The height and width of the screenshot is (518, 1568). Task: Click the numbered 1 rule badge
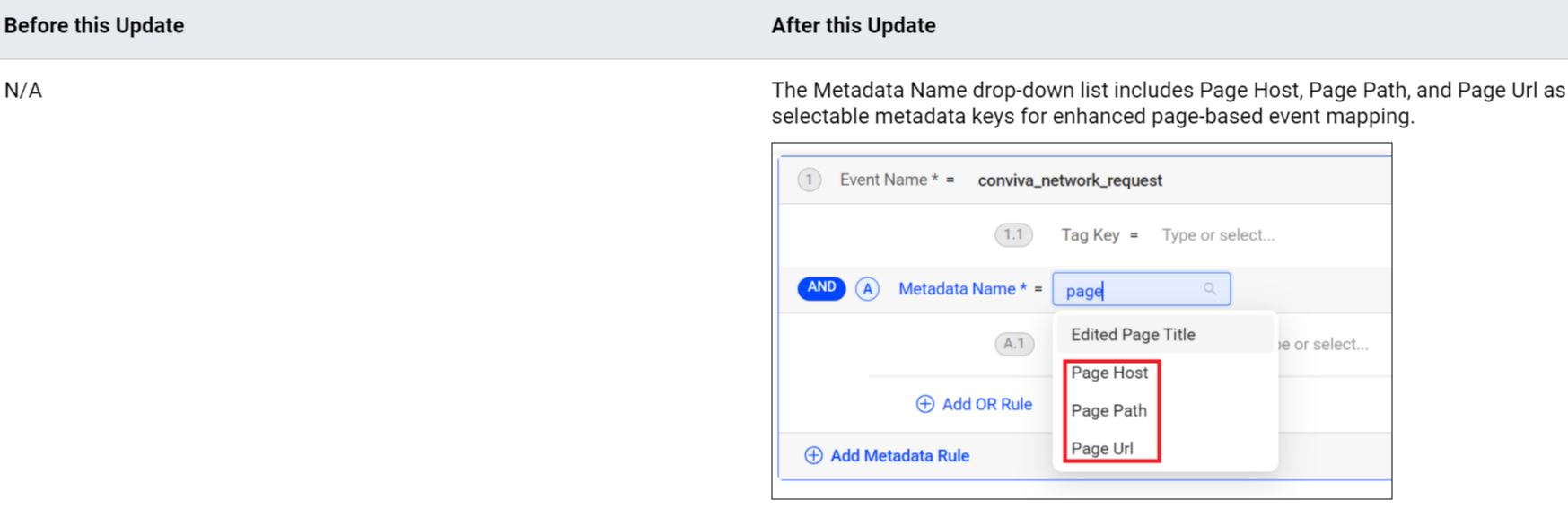[x=809, y=180]
